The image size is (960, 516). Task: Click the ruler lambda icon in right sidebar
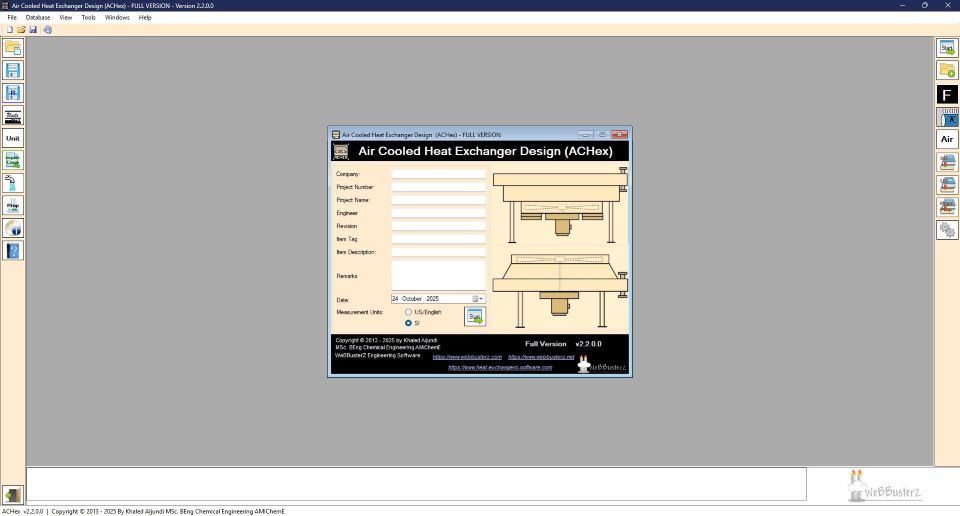coord(947,117)
